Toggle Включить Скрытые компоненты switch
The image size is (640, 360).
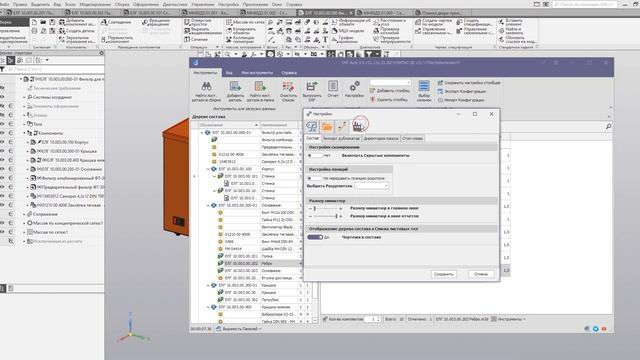[315, 156]
